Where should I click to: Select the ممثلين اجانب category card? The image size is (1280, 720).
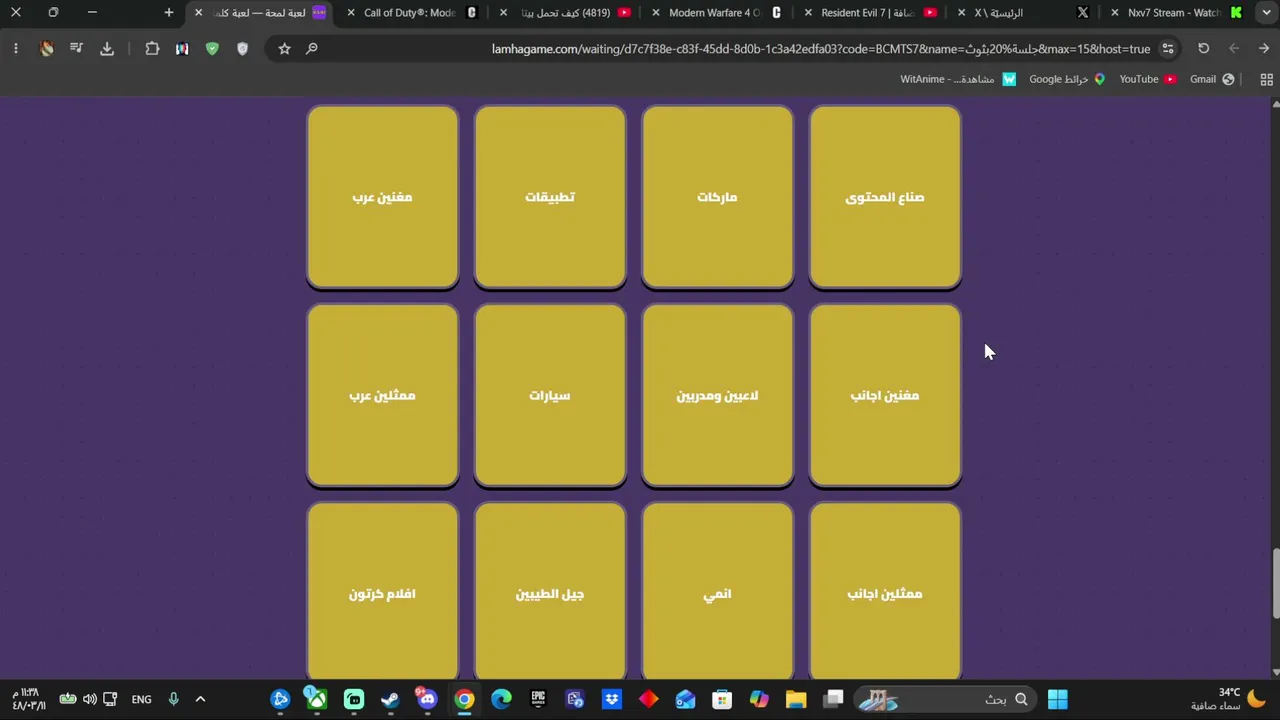click(x=885, y=592)
